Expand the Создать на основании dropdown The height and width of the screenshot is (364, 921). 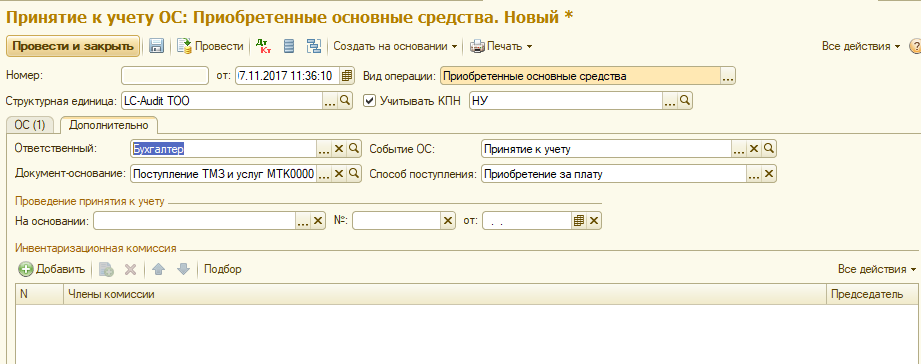(x=396, y=46)
